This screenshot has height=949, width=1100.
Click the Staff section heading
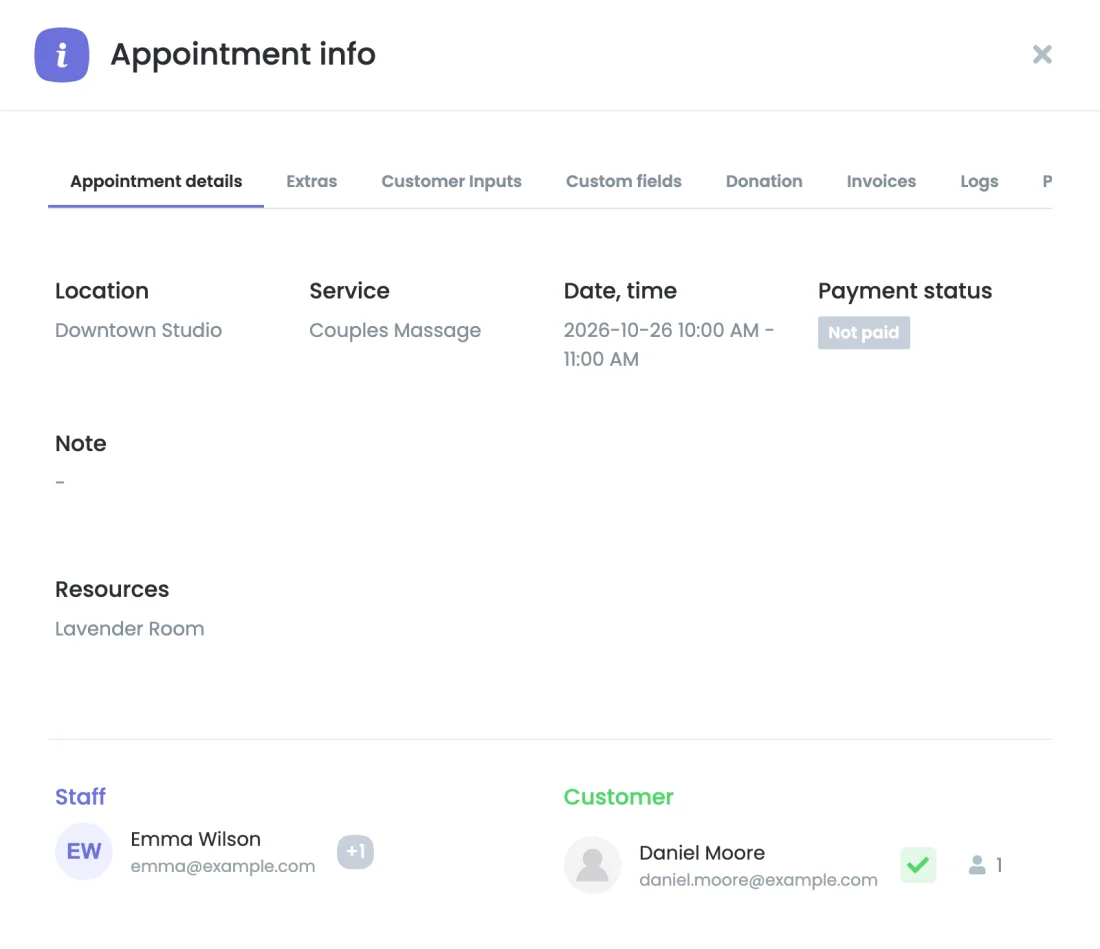[x=81, y=797]
